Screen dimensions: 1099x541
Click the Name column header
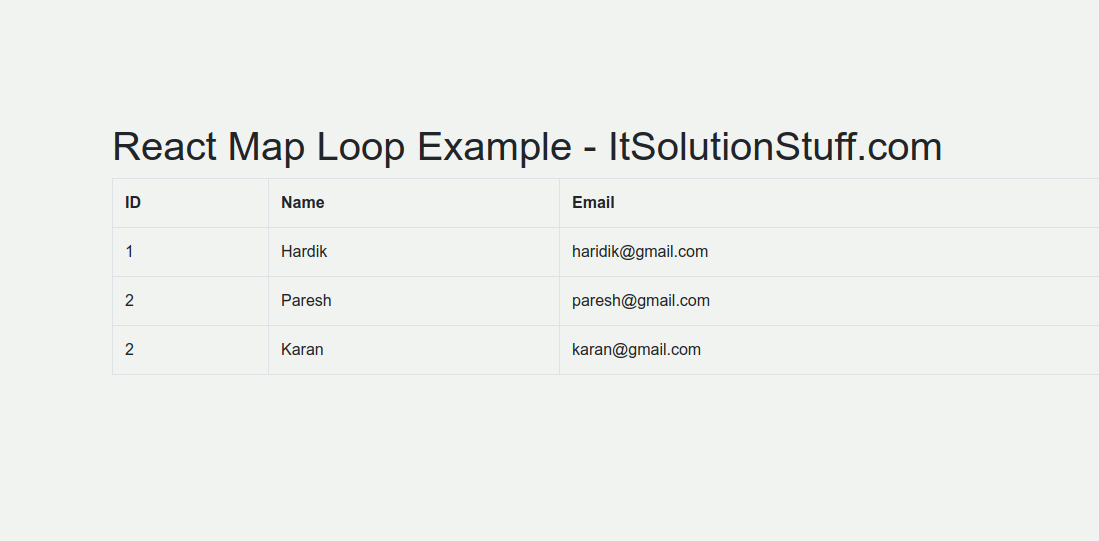[x=303, y=203]
